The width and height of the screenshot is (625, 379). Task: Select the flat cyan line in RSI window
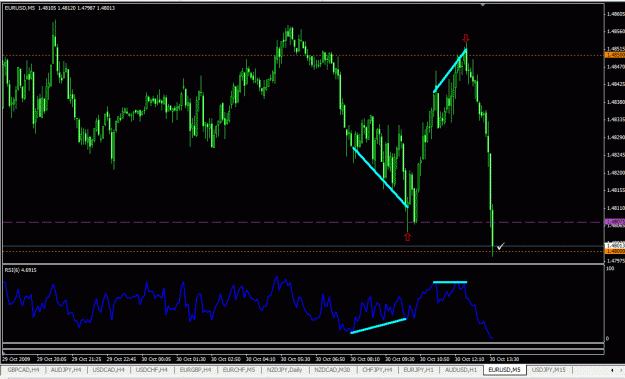(450, 282)
